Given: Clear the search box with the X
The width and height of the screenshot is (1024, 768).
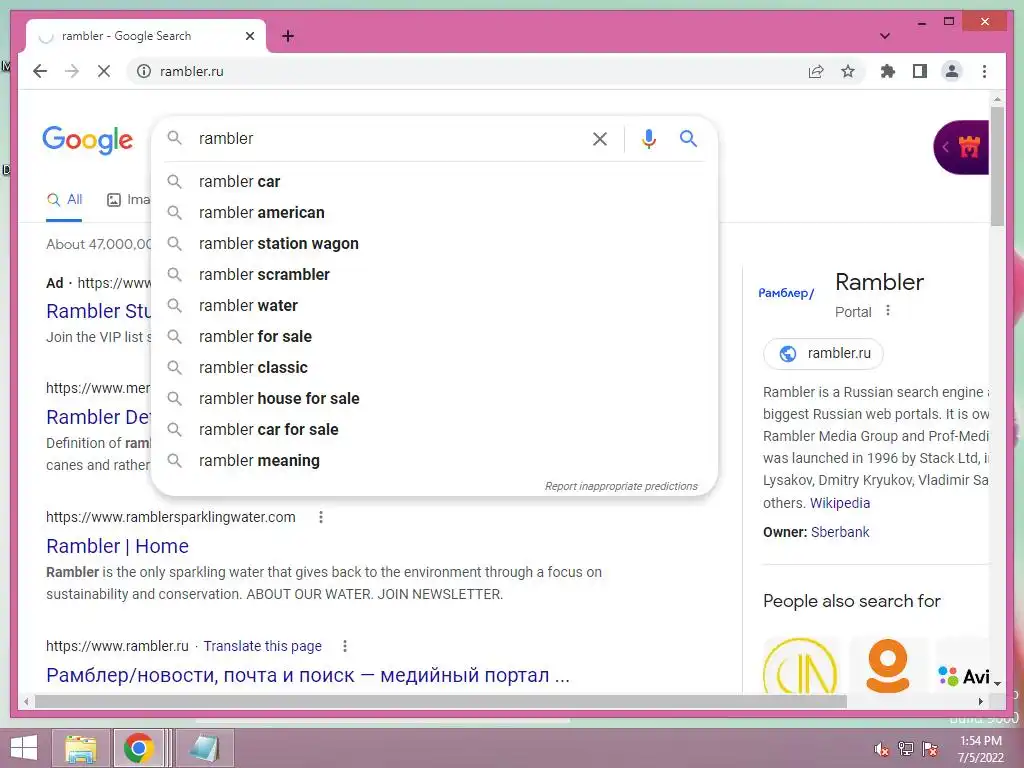Looking at the screenshot, I should pos(600,138).
